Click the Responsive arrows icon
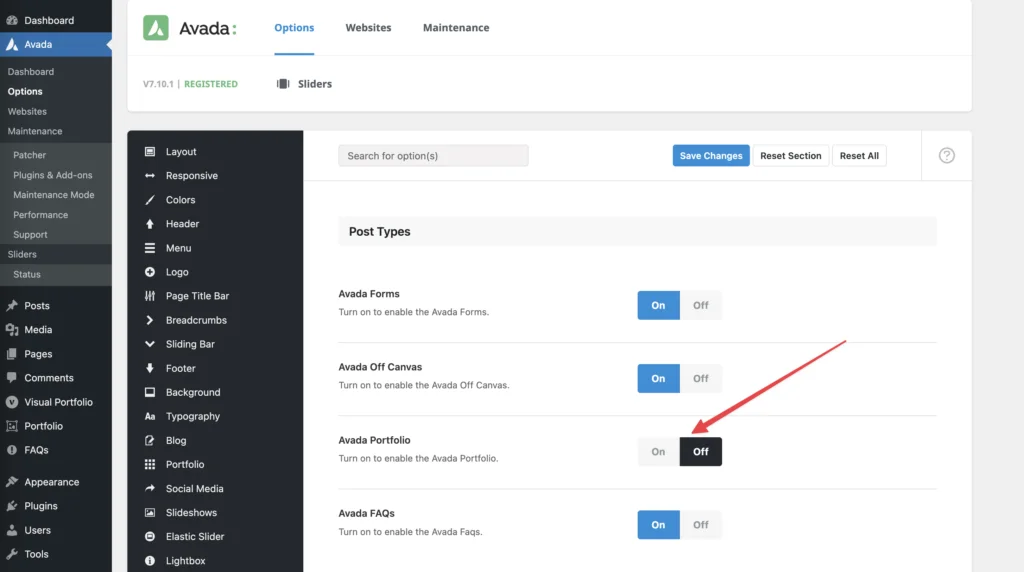The height and width of the screenshot is (572, 1024). [150, 176]
